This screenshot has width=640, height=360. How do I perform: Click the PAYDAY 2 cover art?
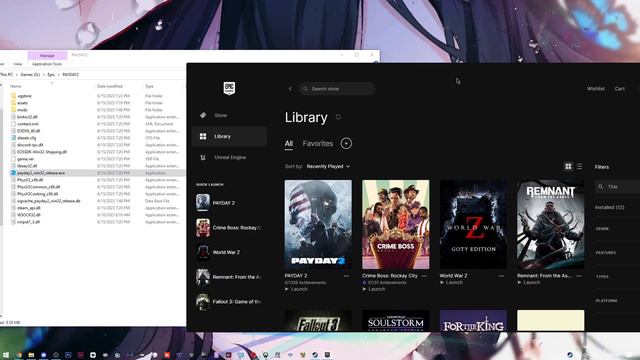[x=318, y=224]
